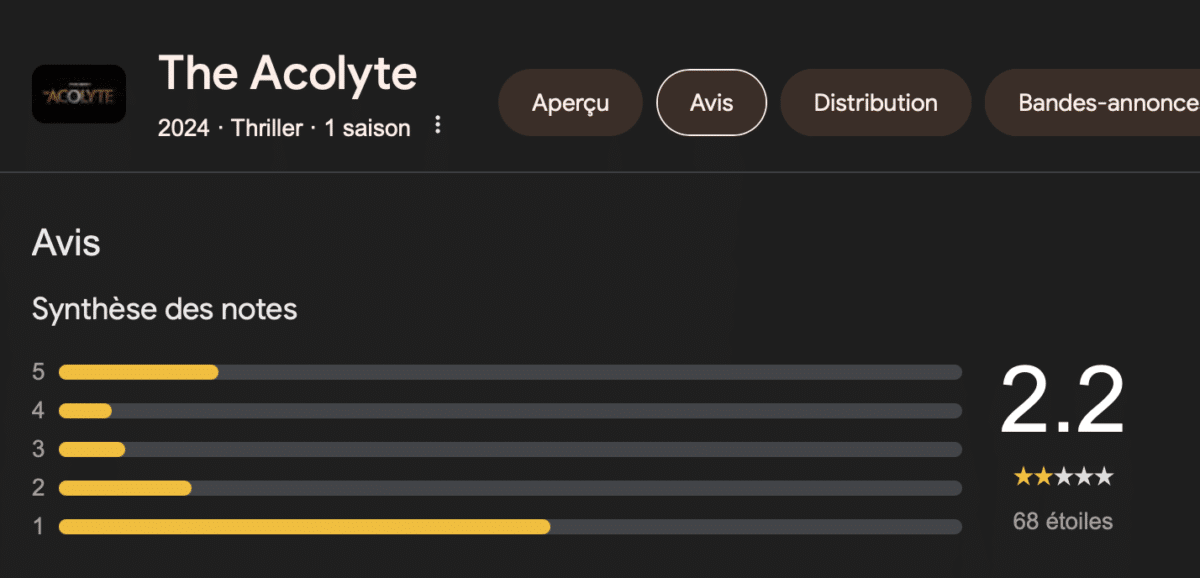Click the Avis section heading
This screenshot has height=578, width=1200.
pyautogui.click(x=66, y=243)
